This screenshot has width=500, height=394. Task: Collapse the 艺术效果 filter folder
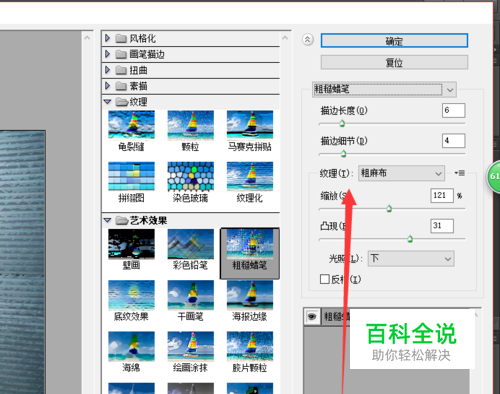click(x=107, y=220)
